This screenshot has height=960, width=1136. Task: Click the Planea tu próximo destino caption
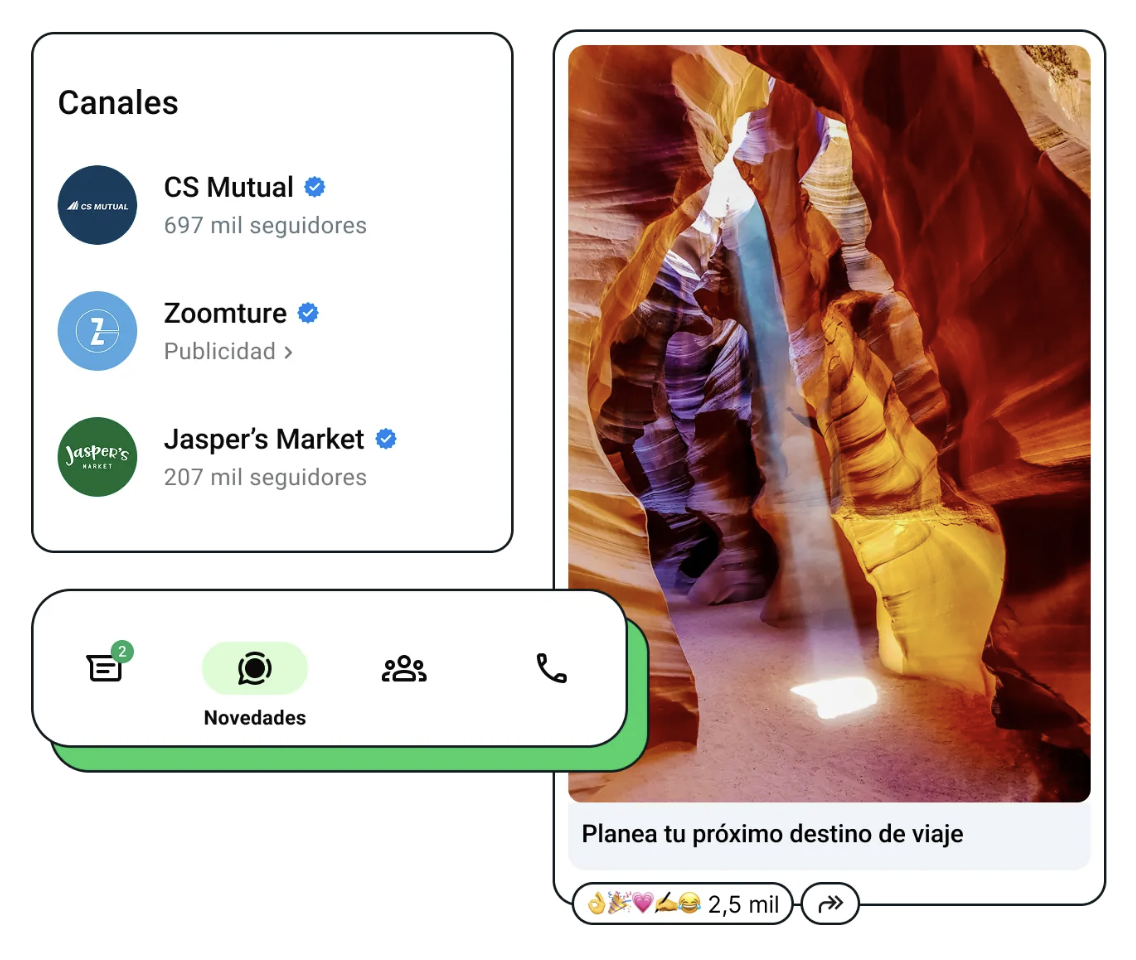click(x=772, y=834)
